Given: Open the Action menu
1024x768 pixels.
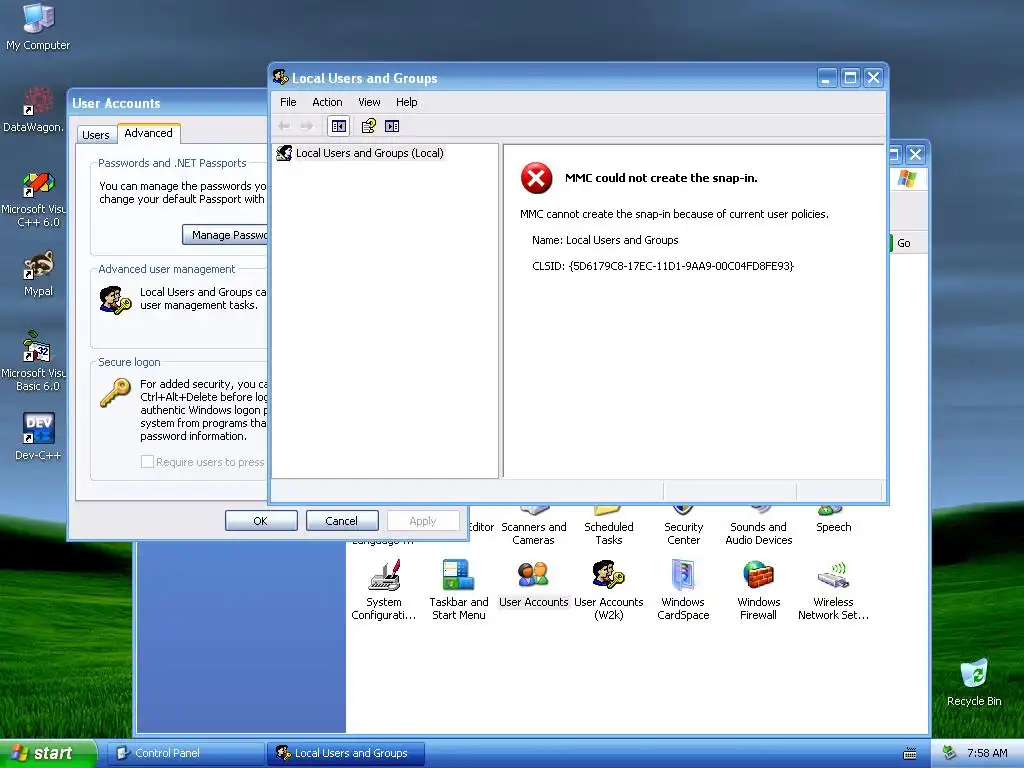Looking at the screenshot, I should [327, 102].
